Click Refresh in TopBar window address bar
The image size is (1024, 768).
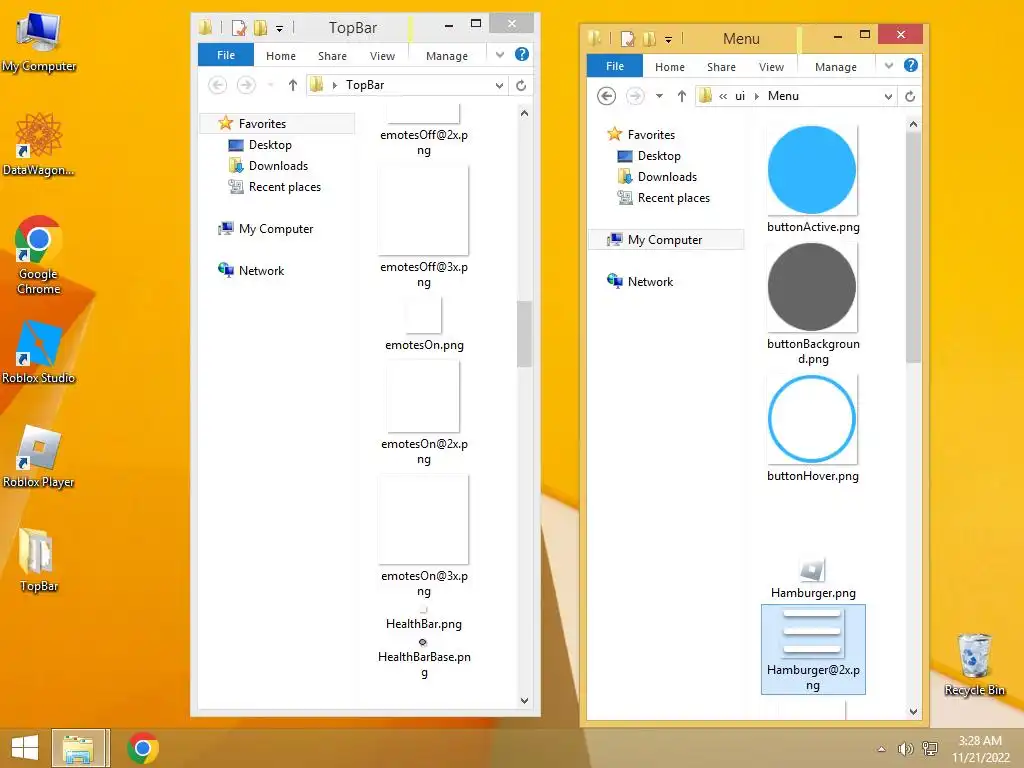pos(521,86)
